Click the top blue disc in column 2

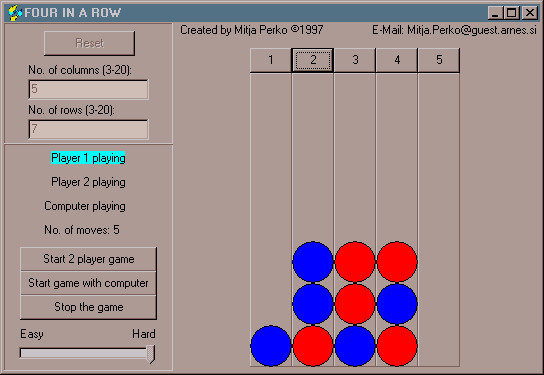[313, 262]
